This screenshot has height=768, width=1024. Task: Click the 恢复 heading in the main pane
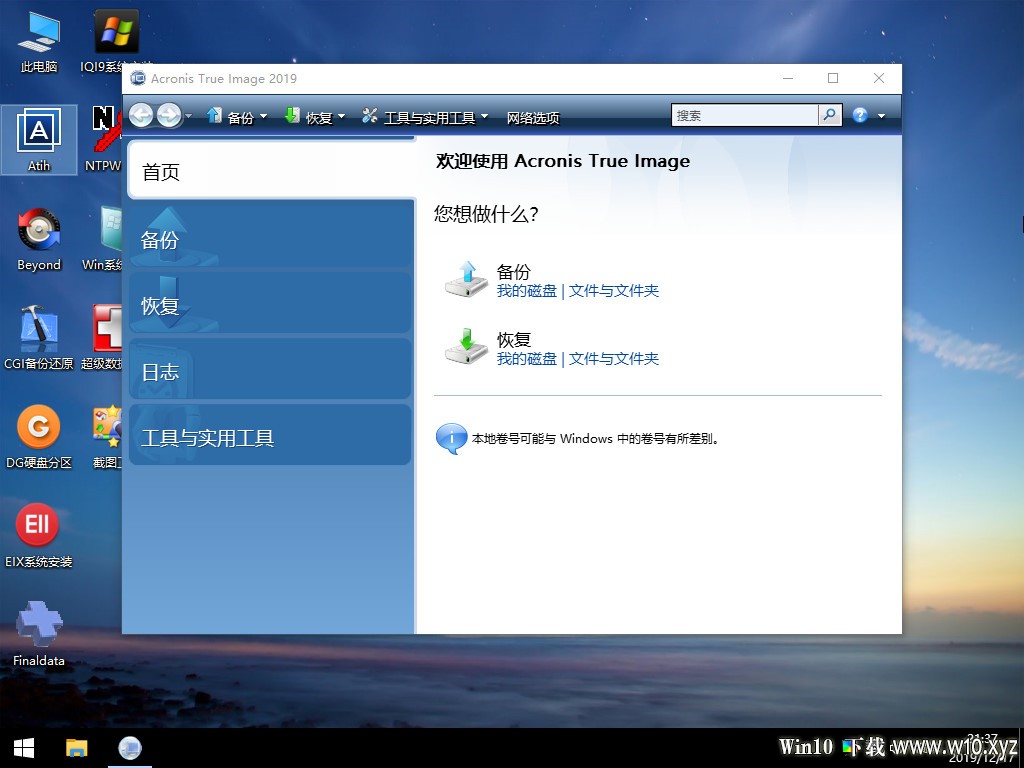point(513,340)
